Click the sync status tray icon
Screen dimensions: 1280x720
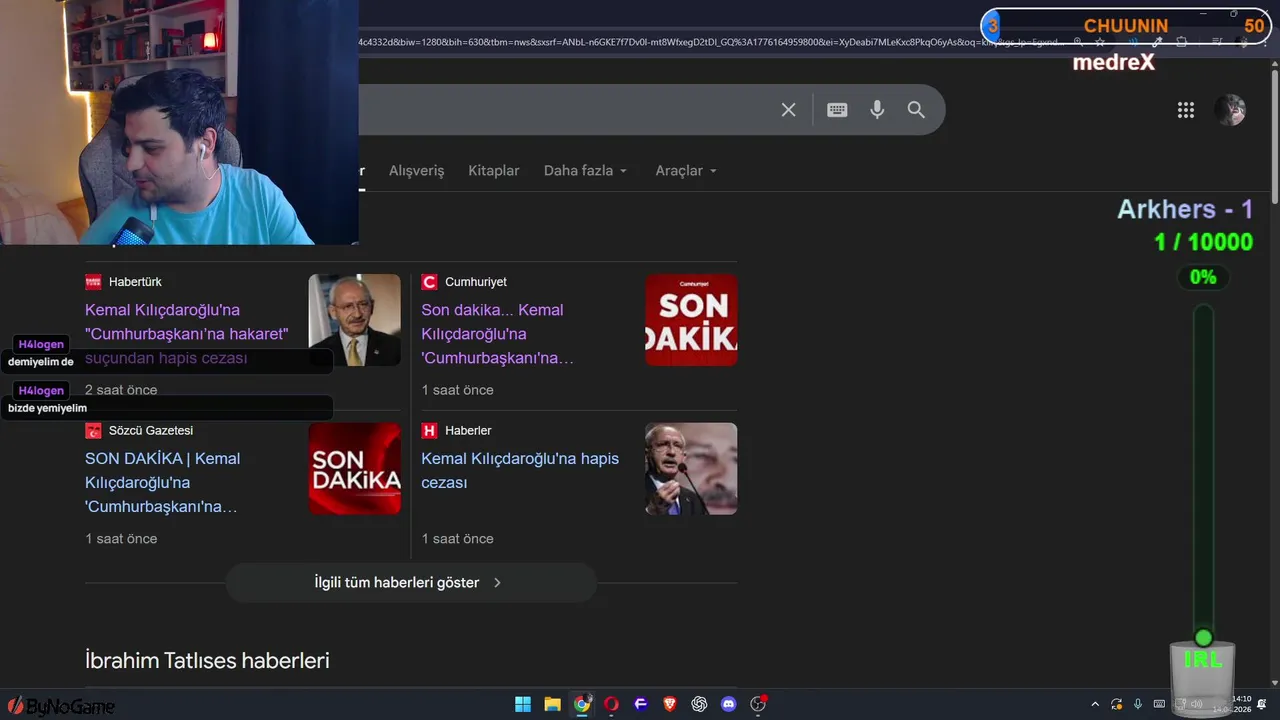(x=1117, y=704)
